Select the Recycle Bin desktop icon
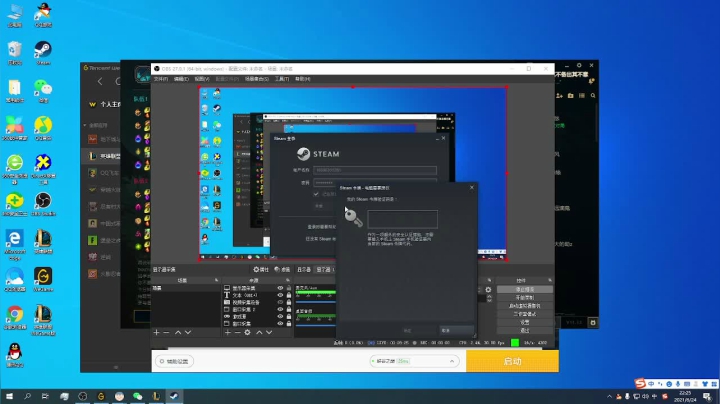 tap(15, 53)
